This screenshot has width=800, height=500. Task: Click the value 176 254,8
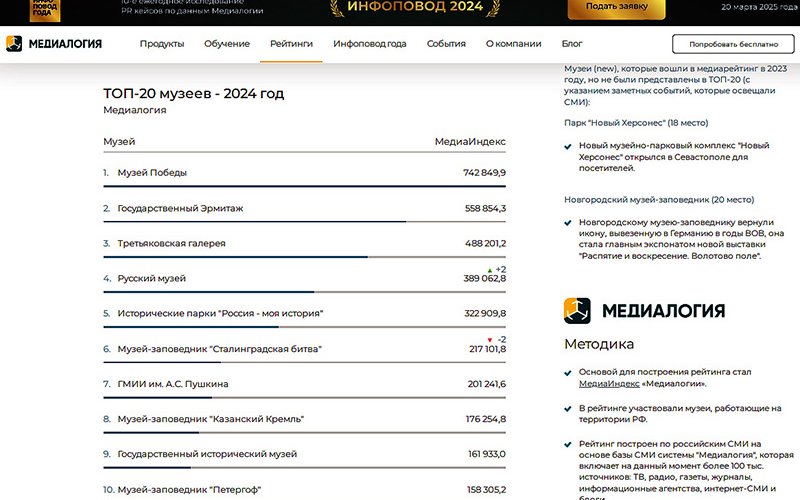(x=486, y=419)
